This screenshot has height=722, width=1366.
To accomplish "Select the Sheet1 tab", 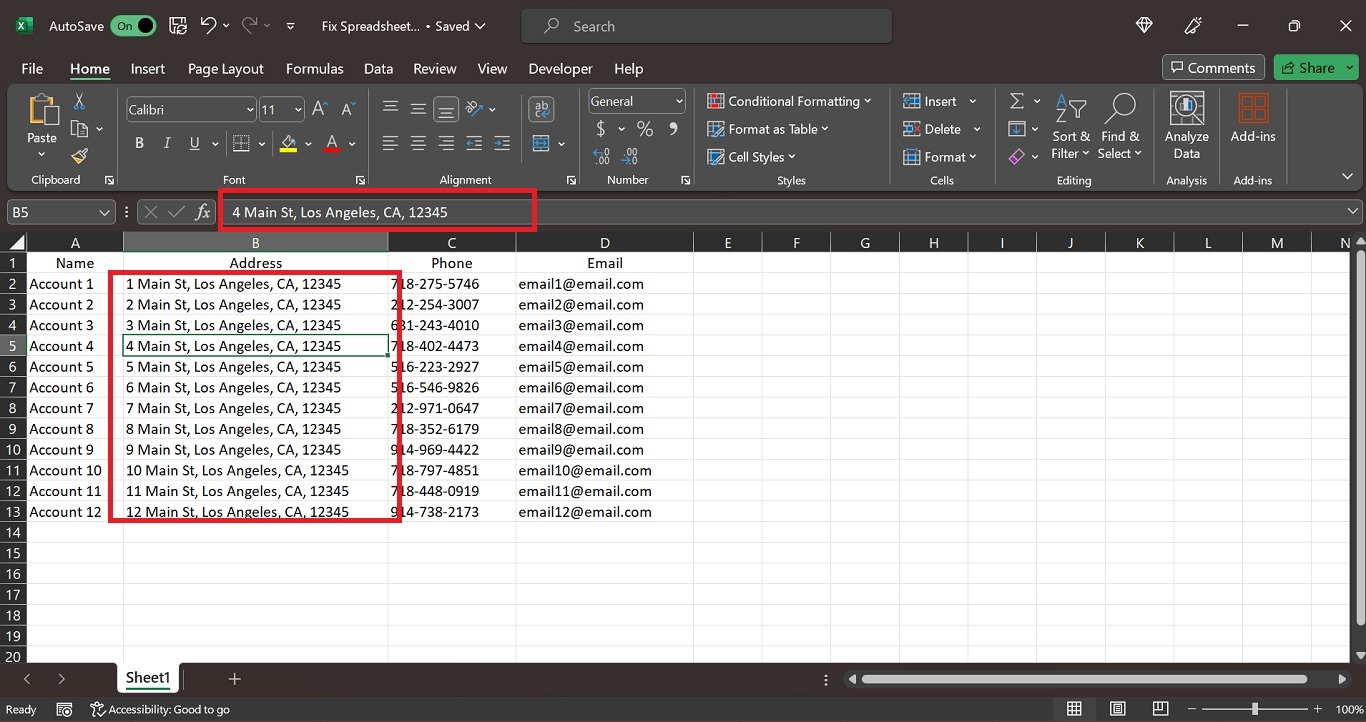I will pyautogui.click(x=147, y=677).
